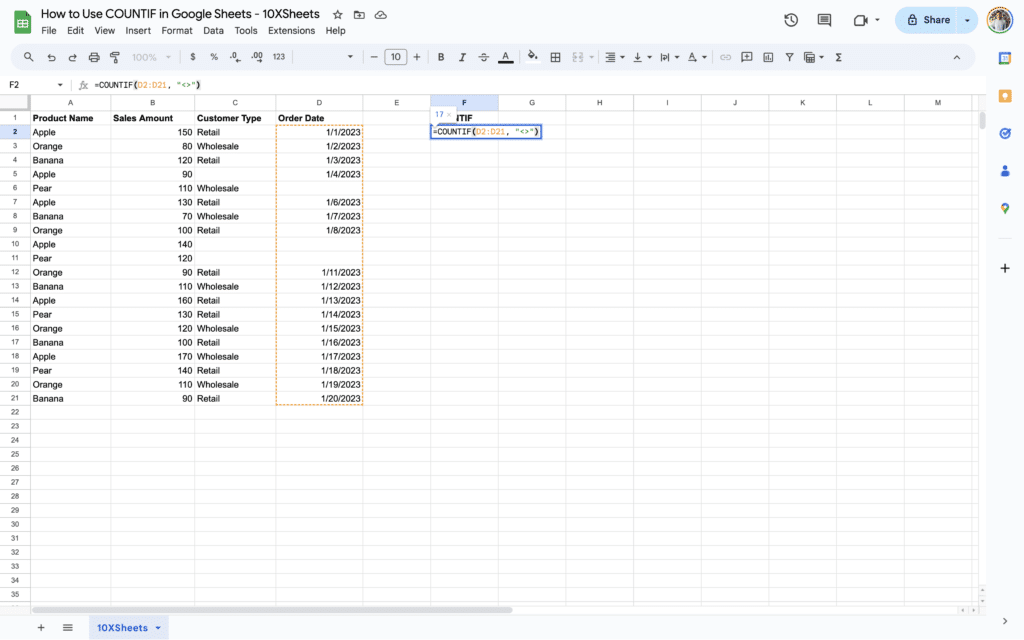This screenshot has width=1024, height=640.
Task: Open the paint format tool
Action: [115, 57]
